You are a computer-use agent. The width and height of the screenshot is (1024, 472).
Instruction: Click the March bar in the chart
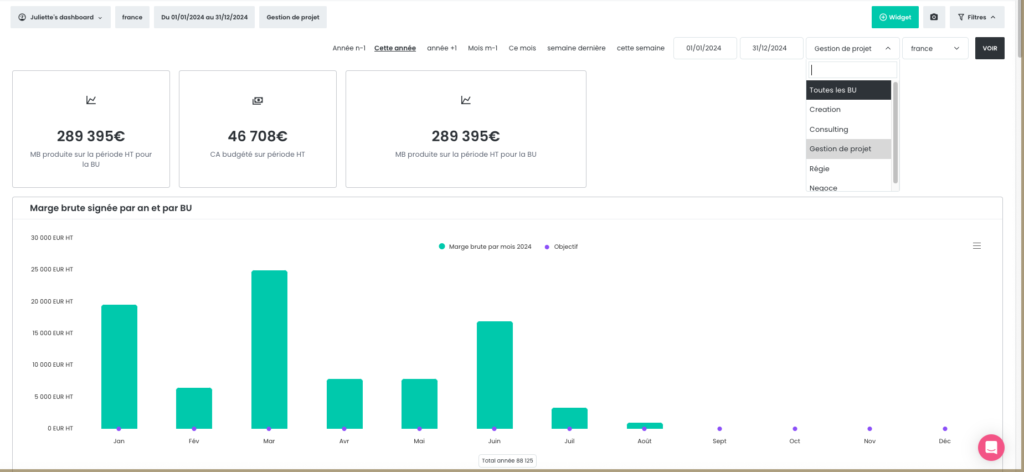click(x=269, y=349)
